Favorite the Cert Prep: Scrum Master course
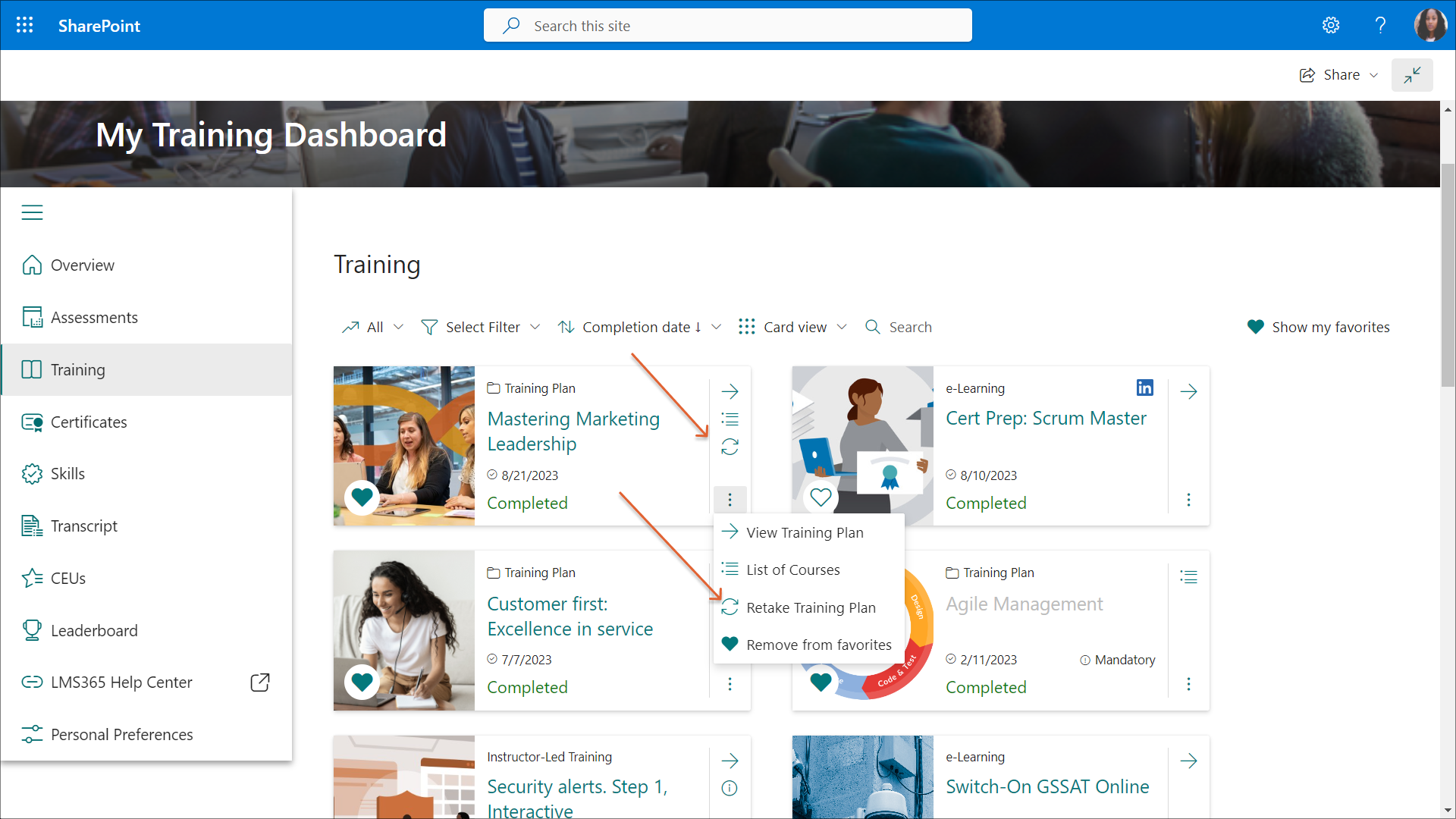Screen dimensions: 1456x819 point(821,497)
